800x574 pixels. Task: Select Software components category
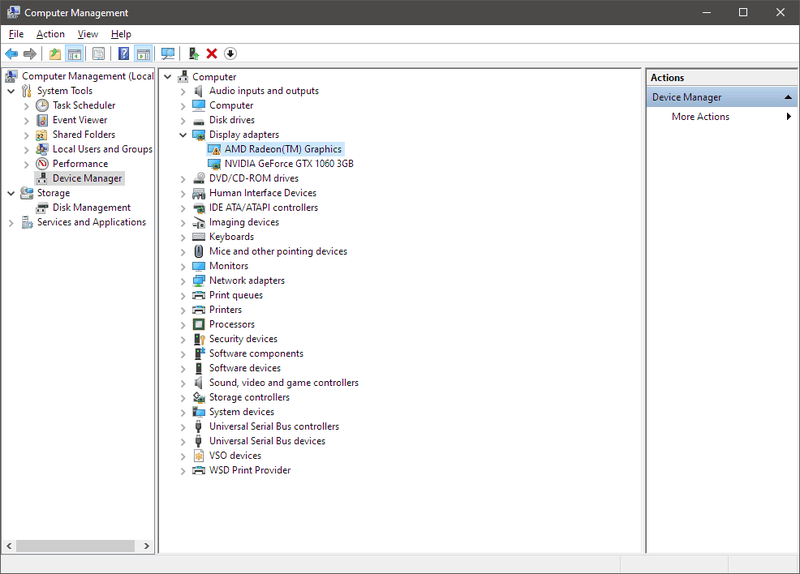pyautogui.click(x=256, y=354)
